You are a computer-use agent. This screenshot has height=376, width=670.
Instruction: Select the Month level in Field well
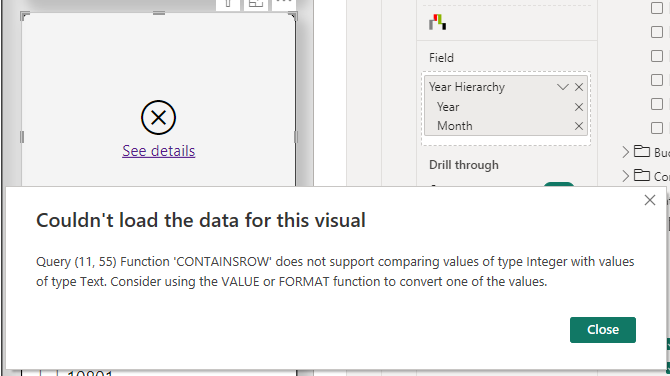click(455, 126)
